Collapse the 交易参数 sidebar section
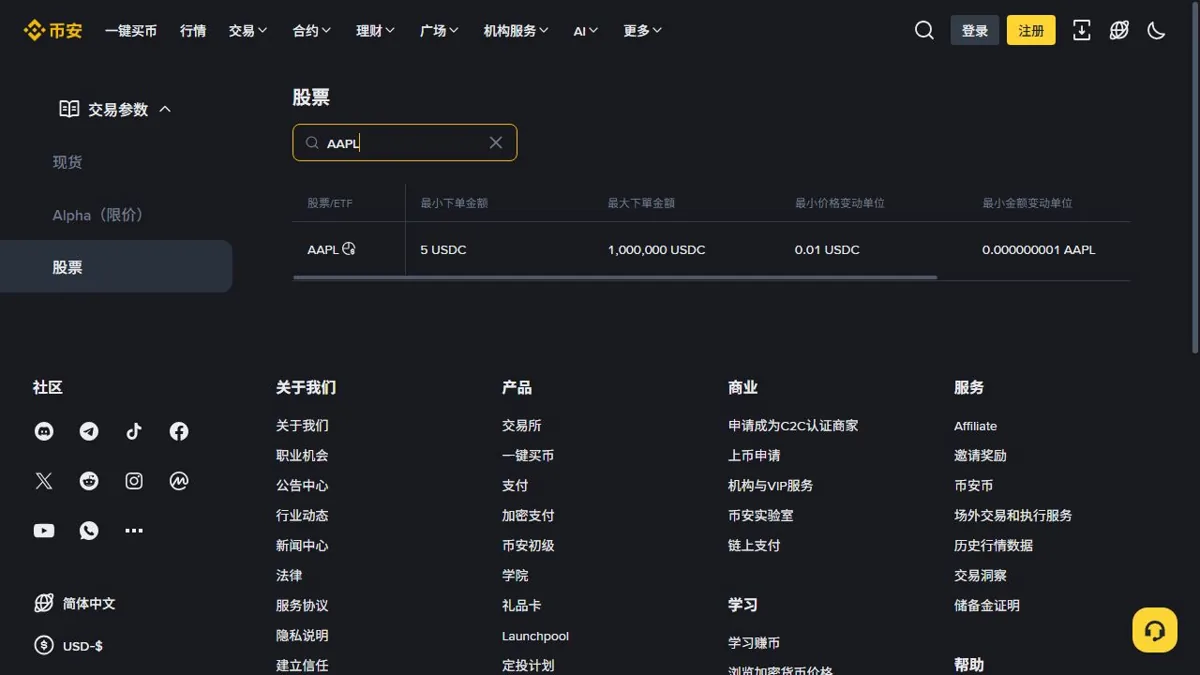The width and height of the screenshot is (1200, 675). pyautogui.click(x=165, y=109)
